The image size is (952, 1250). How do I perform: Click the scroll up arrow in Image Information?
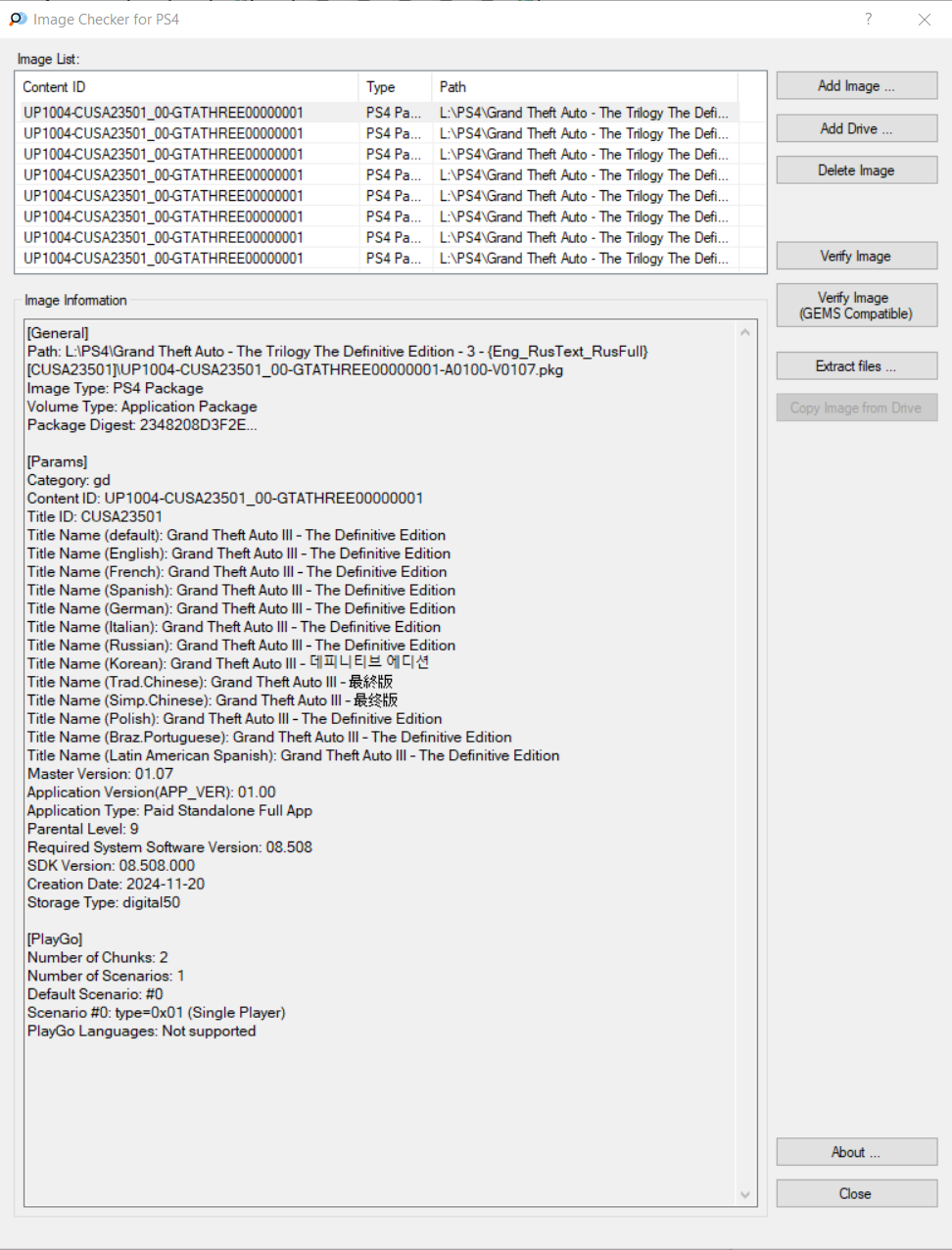coord(745,332)
